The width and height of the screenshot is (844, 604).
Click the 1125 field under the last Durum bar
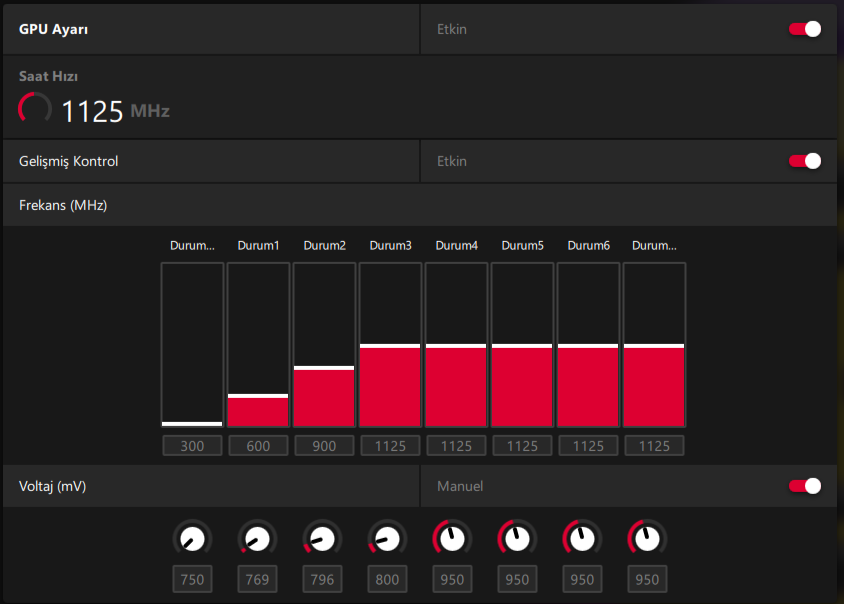655,446
